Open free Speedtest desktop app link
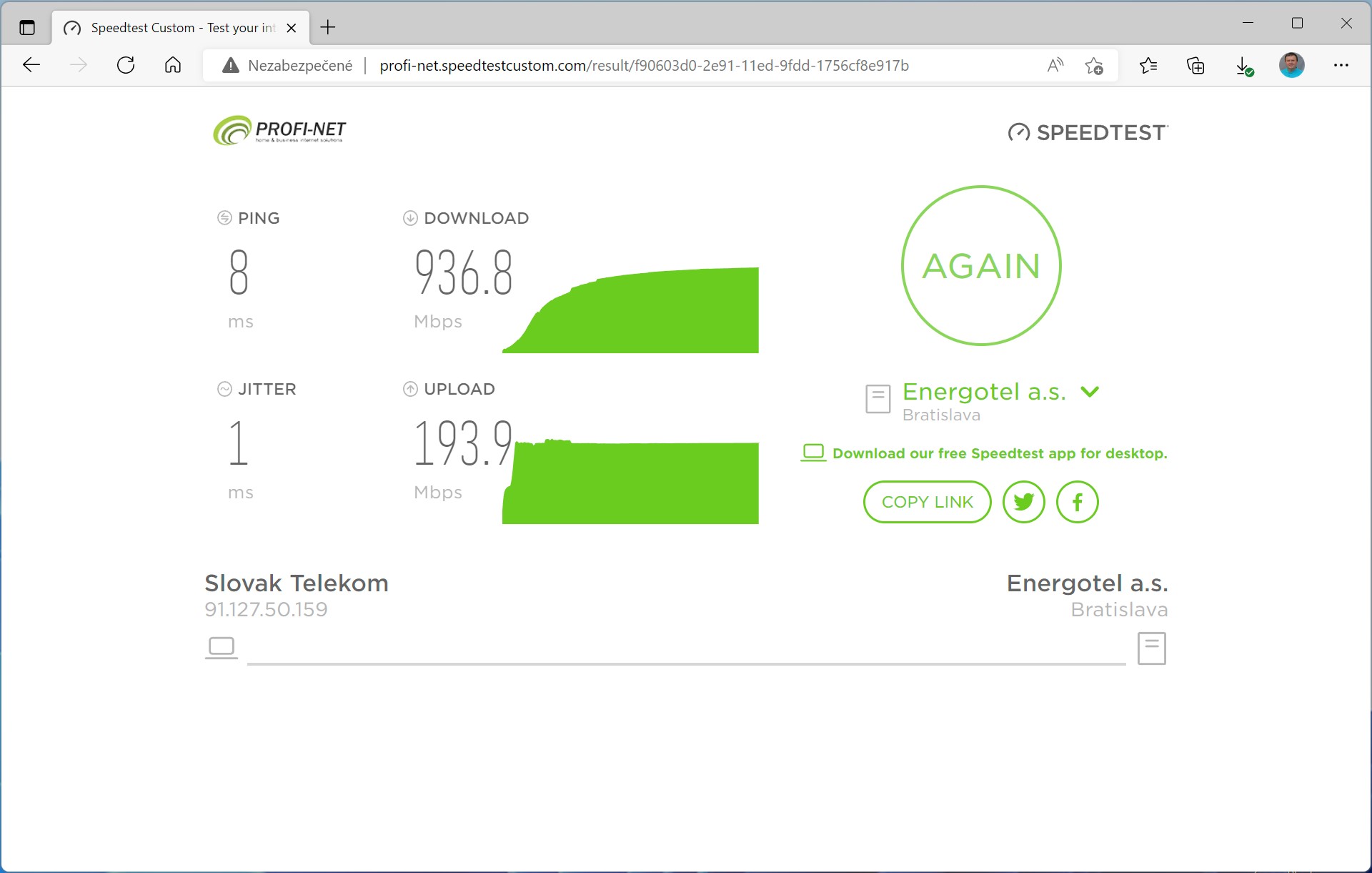 tap(999, 453)
